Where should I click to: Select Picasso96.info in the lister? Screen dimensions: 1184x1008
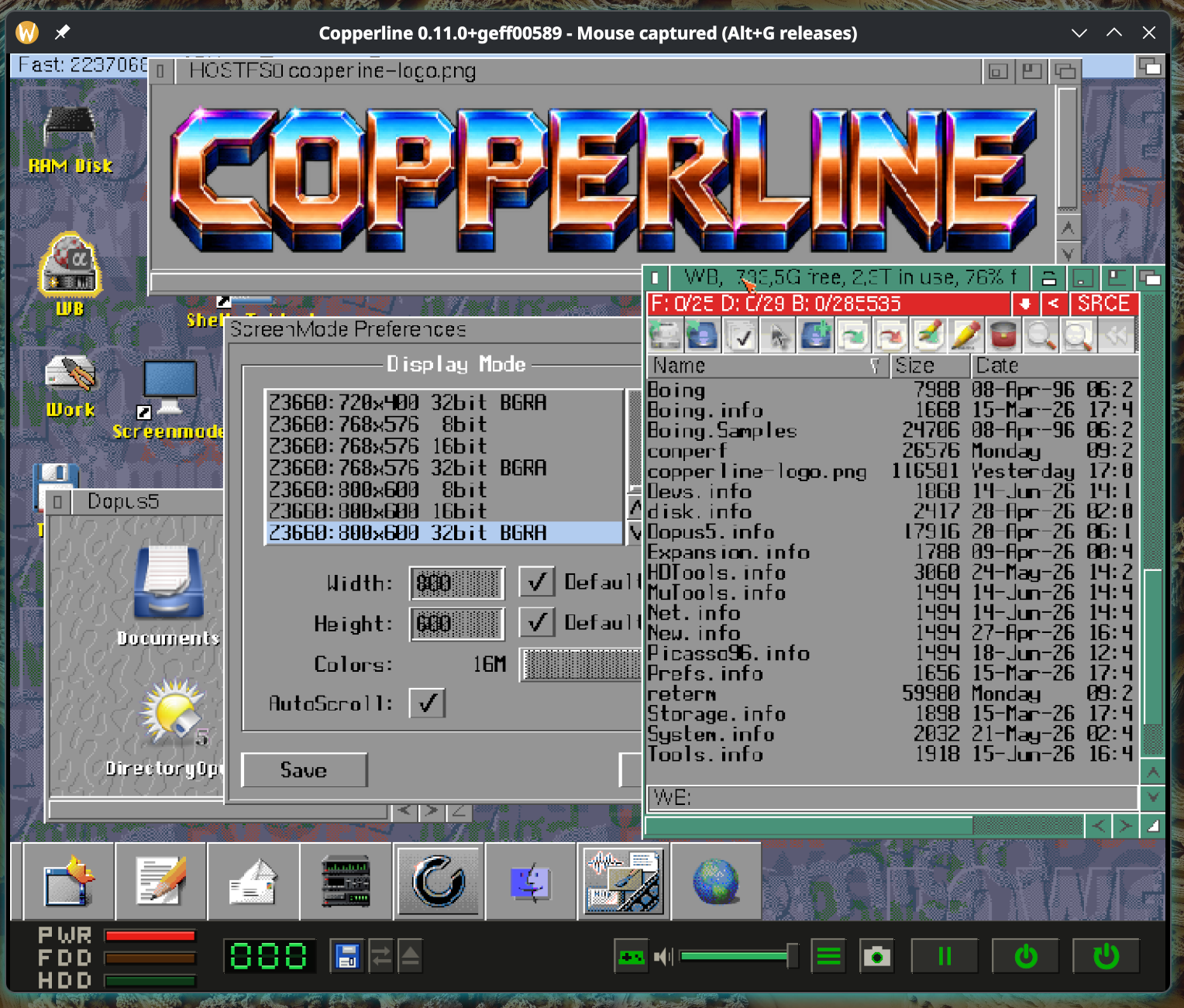click(x=892, y=653)
